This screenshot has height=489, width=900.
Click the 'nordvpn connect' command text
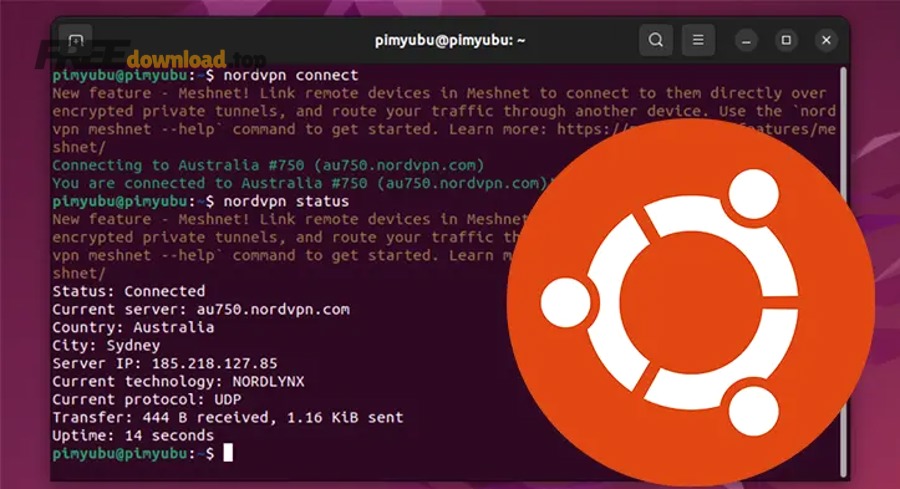290,75
